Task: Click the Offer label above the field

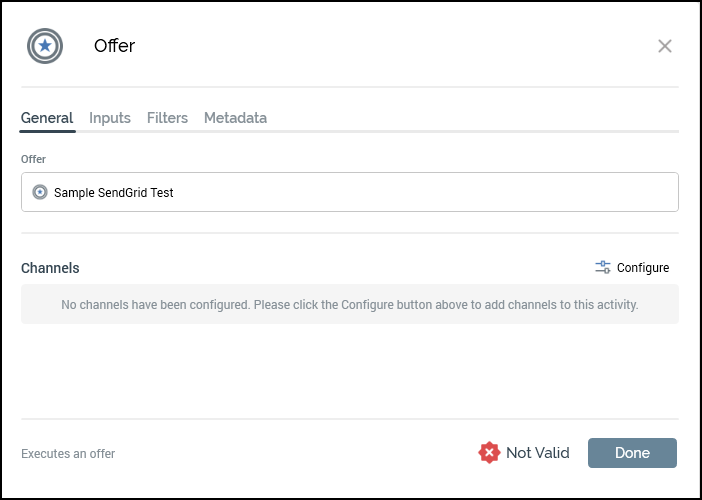Action: pos(33,159)
